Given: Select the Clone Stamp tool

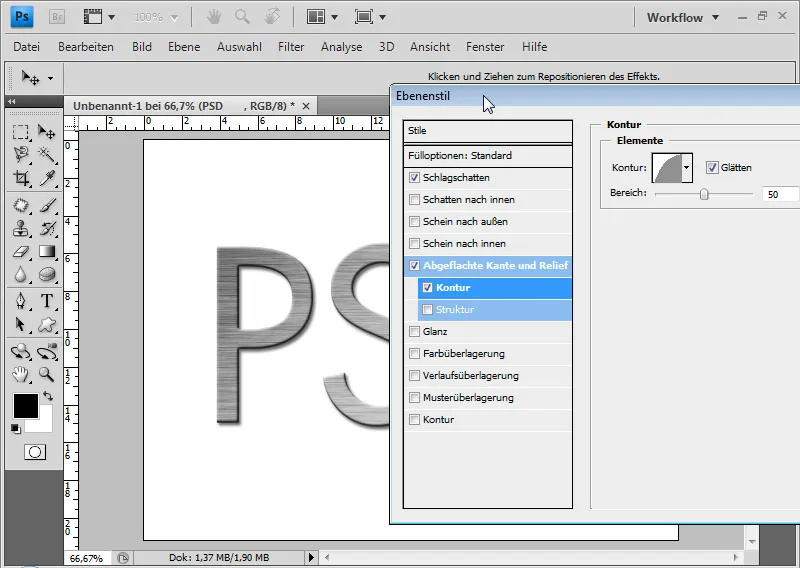Looking at the screenshot, I should pos(20,228).
